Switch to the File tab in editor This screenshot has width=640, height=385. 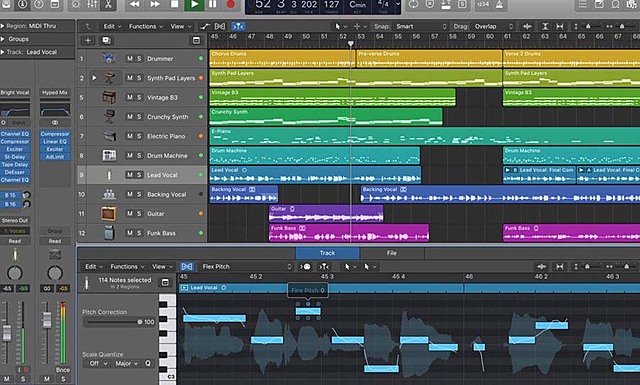pyautogui.click(x=392, y=253)
